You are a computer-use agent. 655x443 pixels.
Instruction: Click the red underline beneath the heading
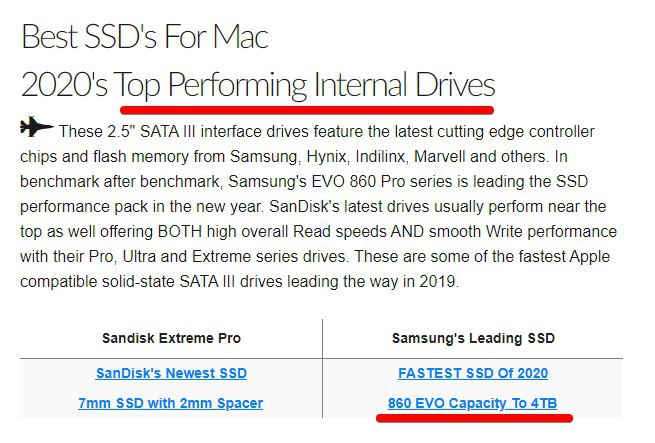(306, 104)
